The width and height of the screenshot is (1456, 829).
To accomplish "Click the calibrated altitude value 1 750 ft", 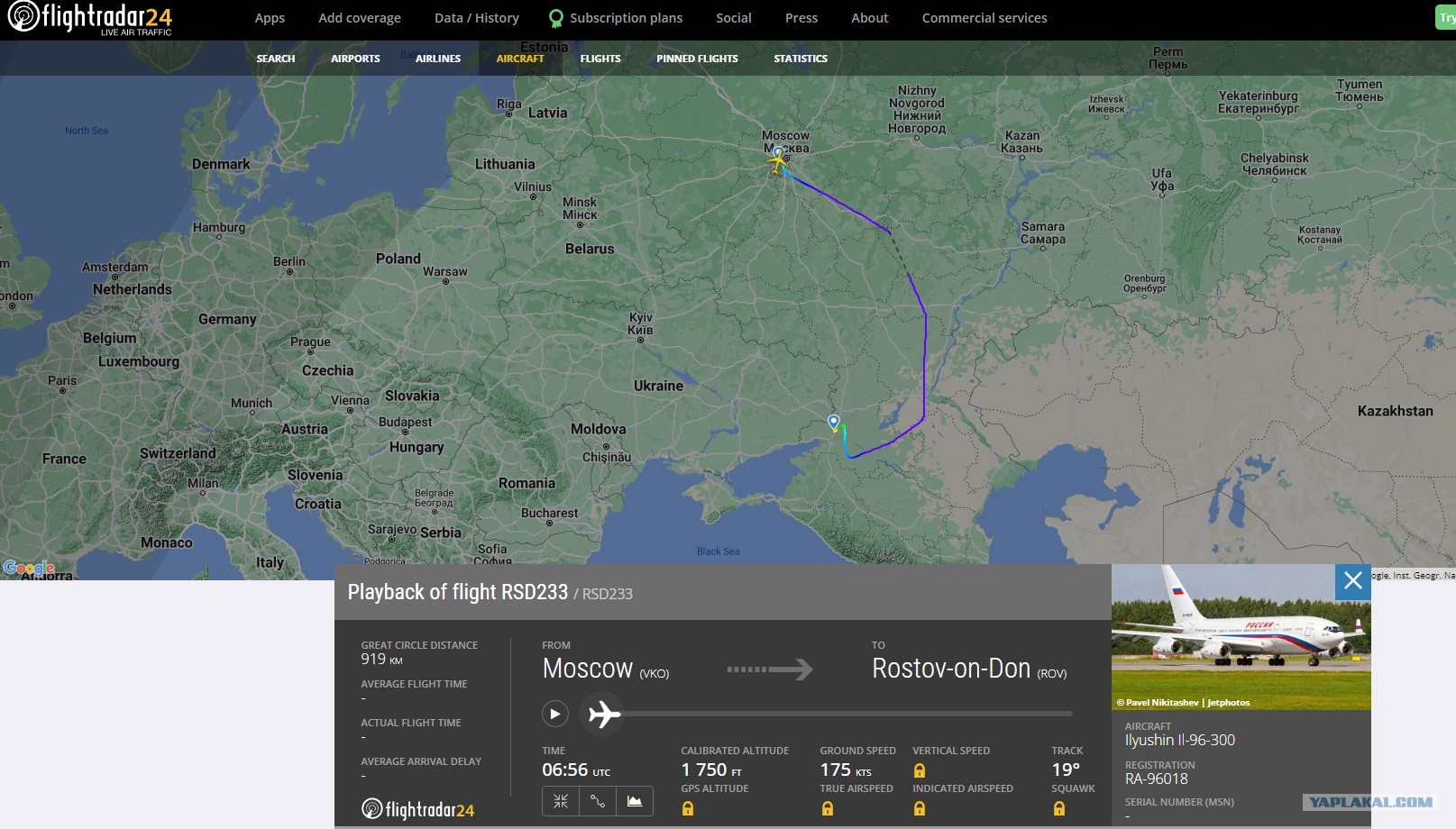I will tap(711, 770).
